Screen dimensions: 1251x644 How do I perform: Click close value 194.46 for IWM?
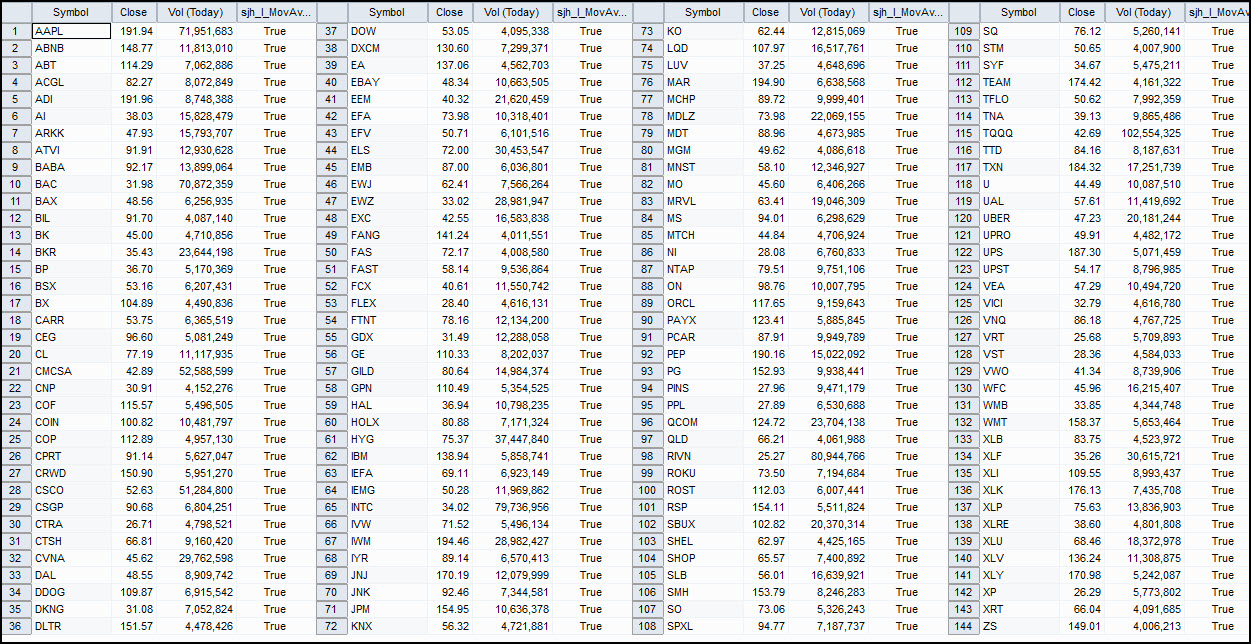[449, 541]
